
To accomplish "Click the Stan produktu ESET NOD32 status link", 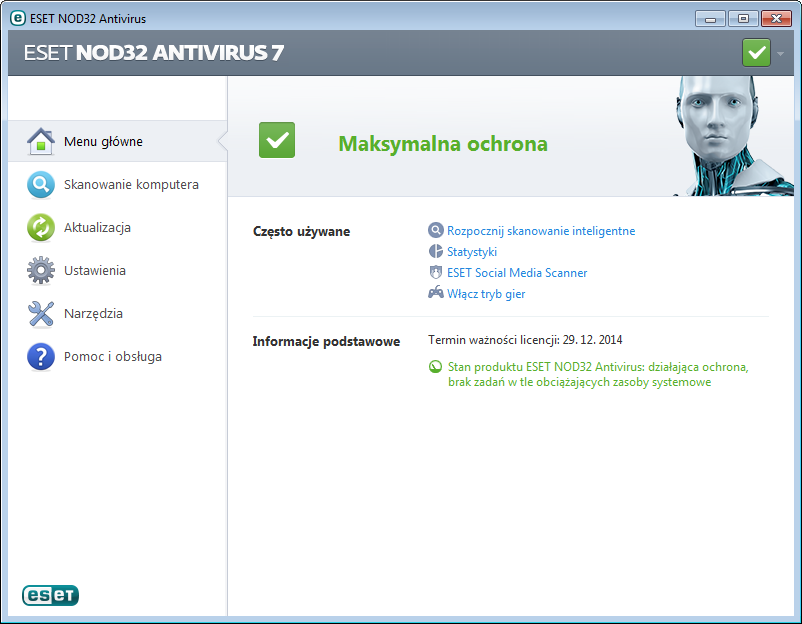I will pos(598,374).
